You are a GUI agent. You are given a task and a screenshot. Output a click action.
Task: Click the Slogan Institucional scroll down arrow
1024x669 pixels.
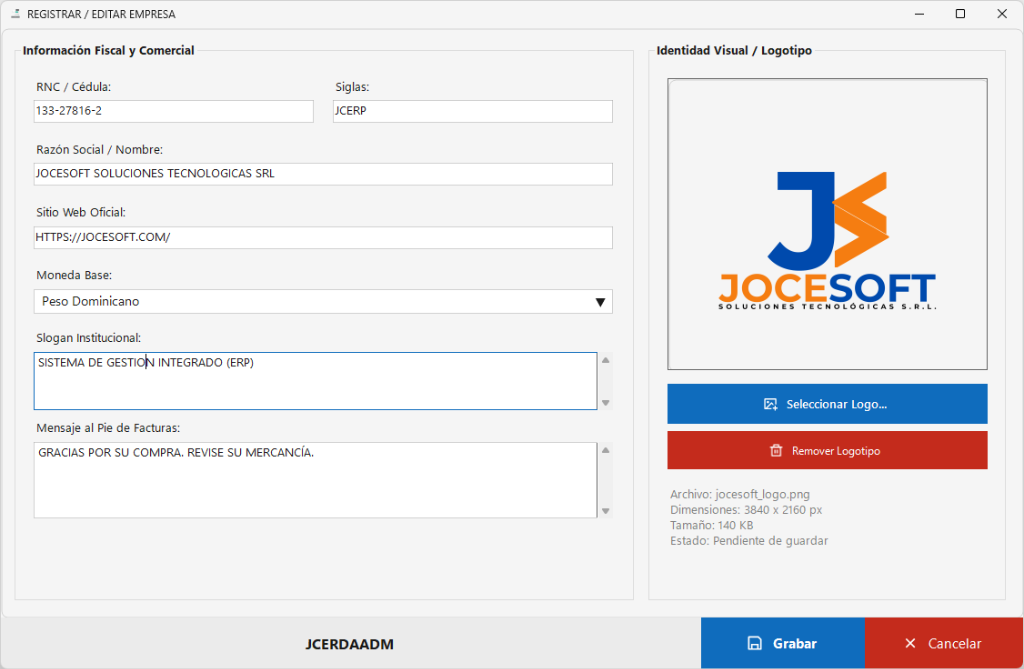(x=605, y=402)
